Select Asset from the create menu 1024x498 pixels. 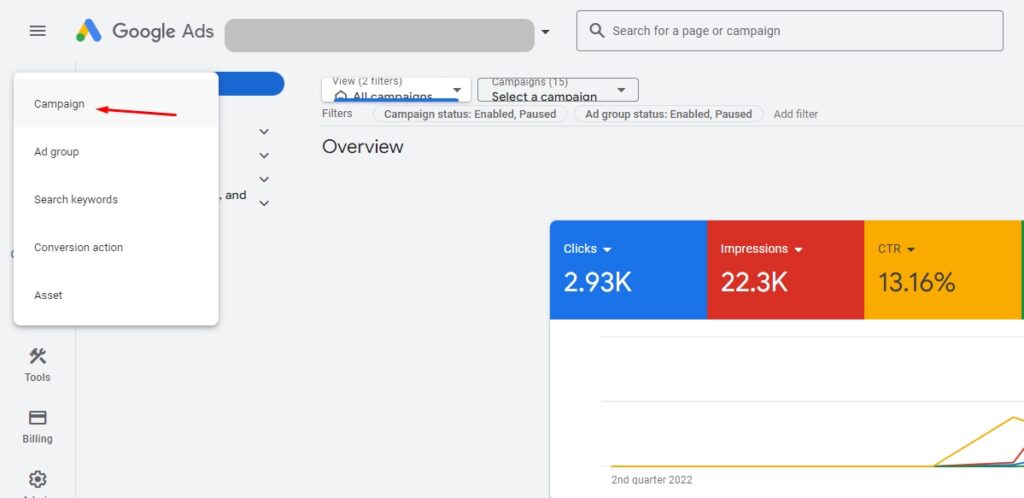pos(116,295)
